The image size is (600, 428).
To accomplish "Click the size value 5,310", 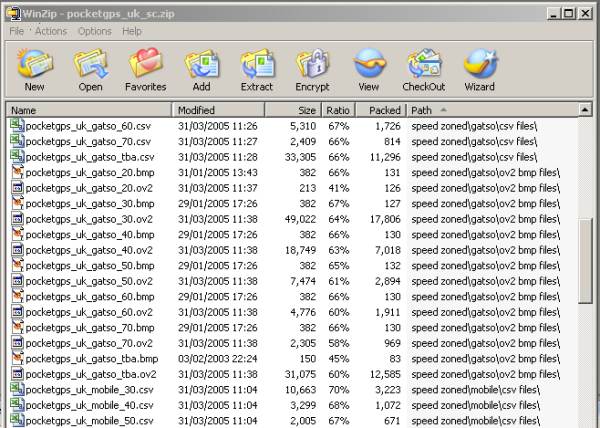I will 303,126.
